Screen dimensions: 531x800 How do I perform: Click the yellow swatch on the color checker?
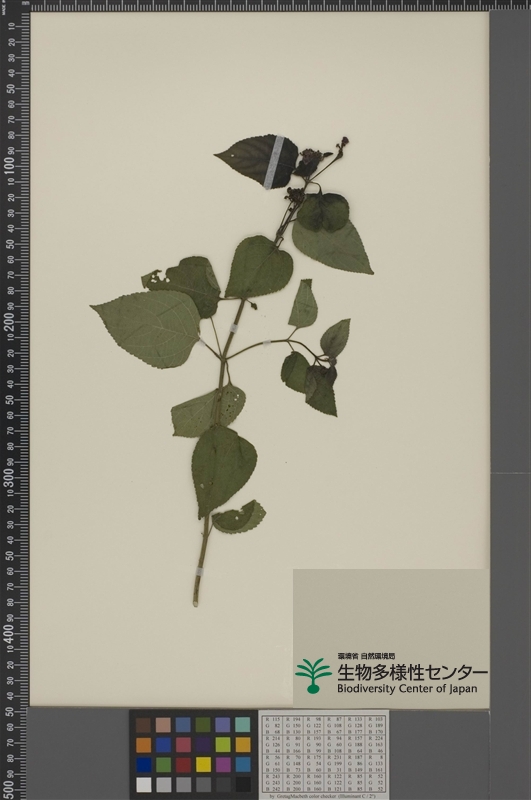point(203,764)
